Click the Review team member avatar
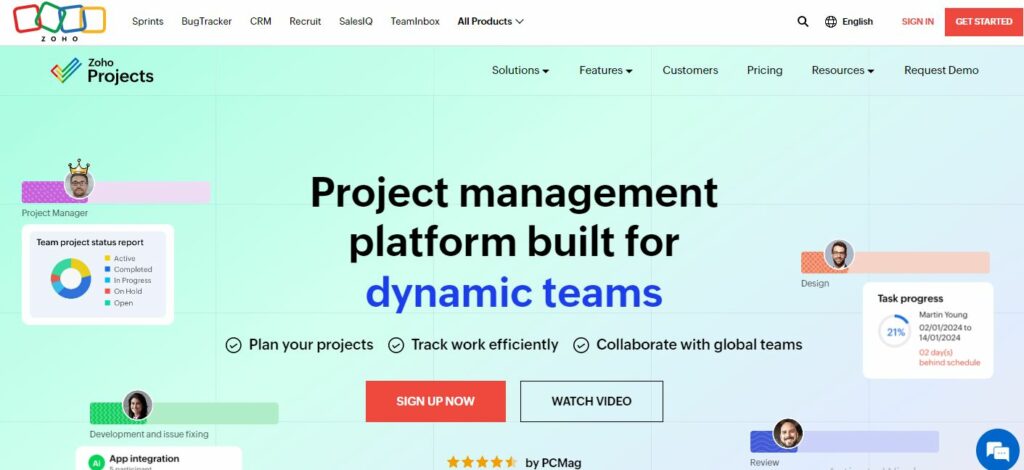The width and height of the screenshot is (1024, 470). (788, 433)
